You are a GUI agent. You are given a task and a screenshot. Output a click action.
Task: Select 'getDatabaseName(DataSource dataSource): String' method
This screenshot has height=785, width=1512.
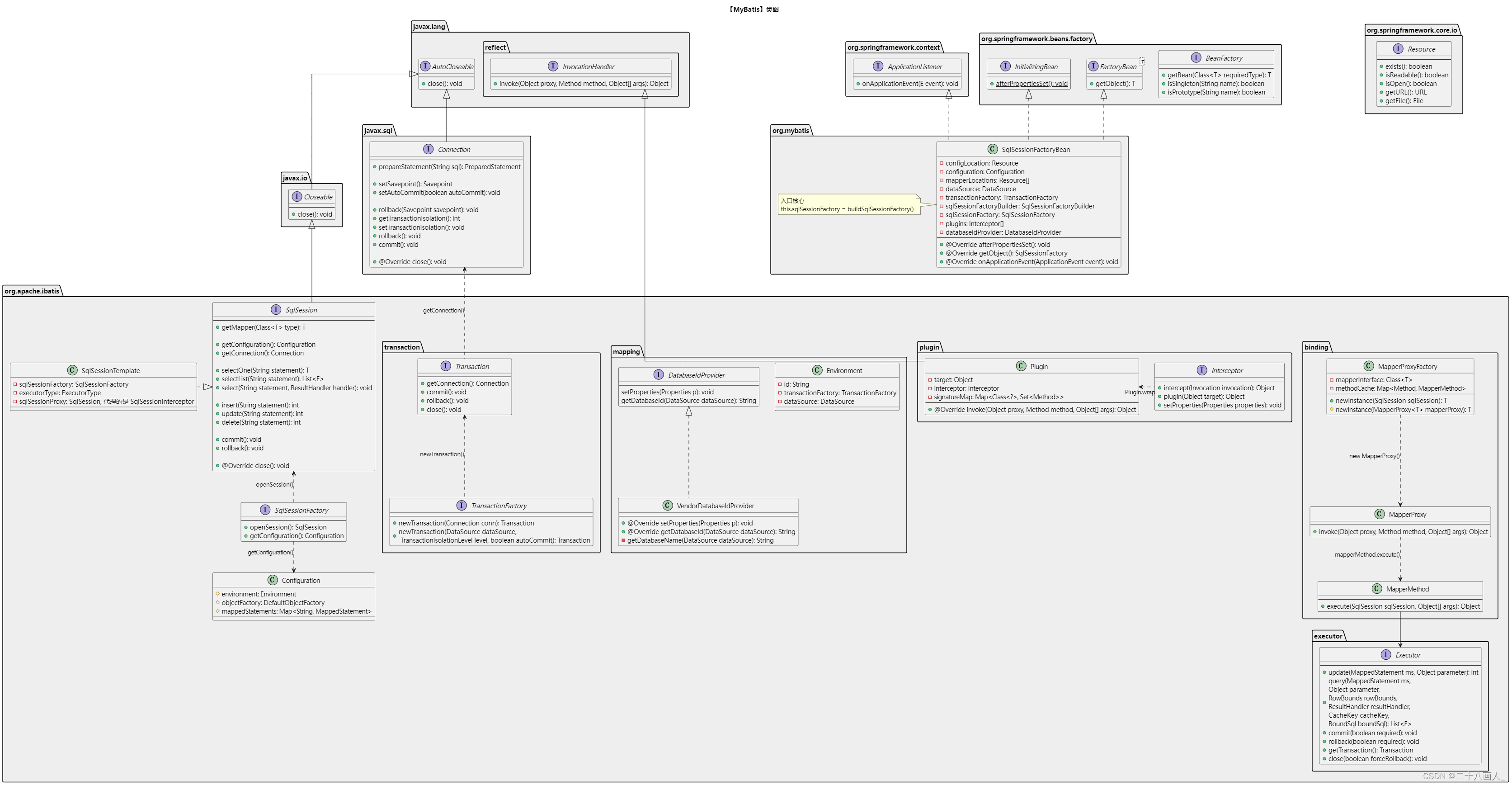tap(700, 540)
